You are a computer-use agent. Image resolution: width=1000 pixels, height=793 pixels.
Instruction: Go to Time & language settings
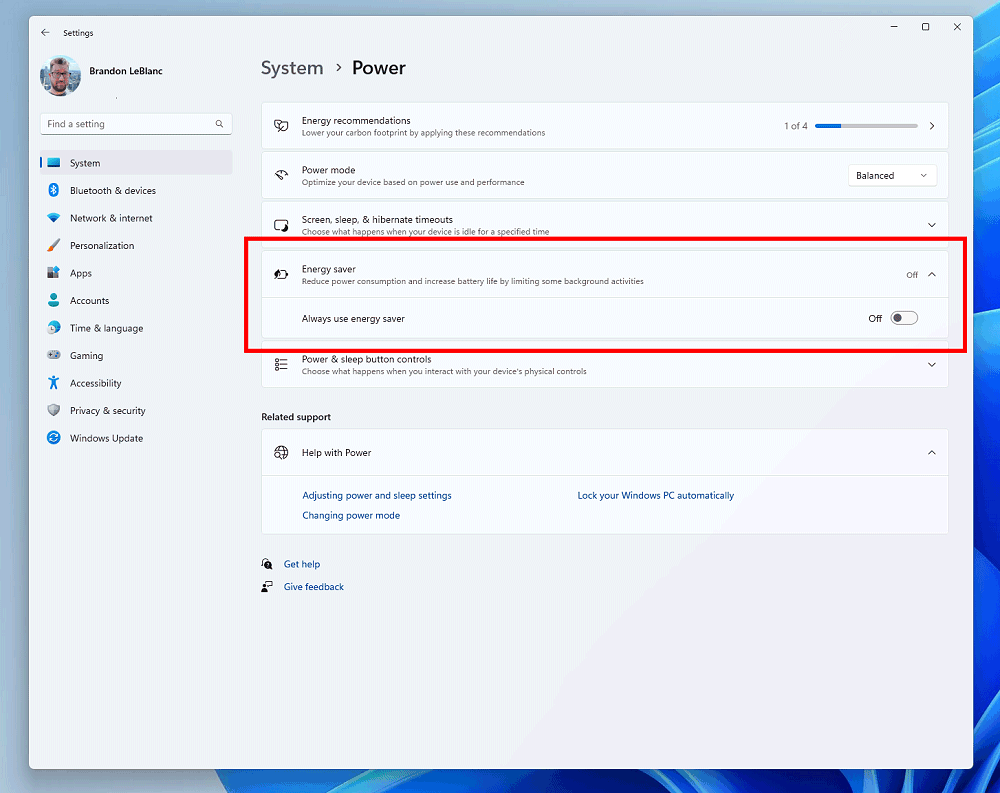(x=106, y=328)
